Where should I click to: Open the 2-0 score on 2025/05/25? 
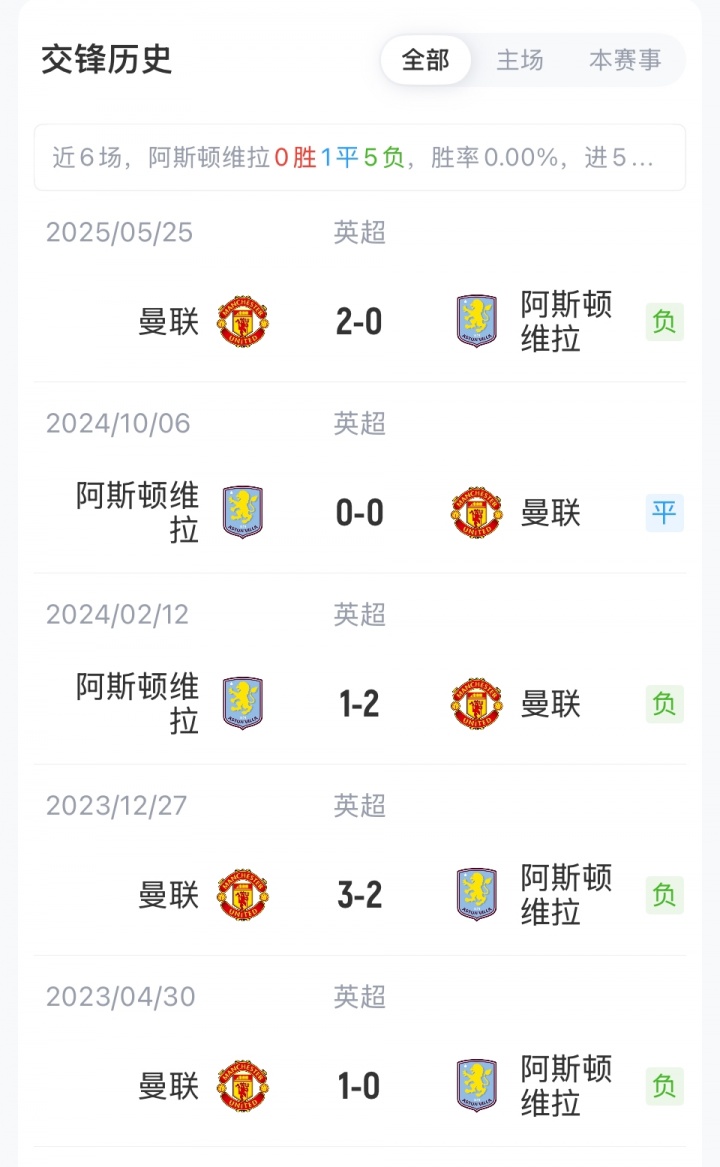[x=359, y=322]
